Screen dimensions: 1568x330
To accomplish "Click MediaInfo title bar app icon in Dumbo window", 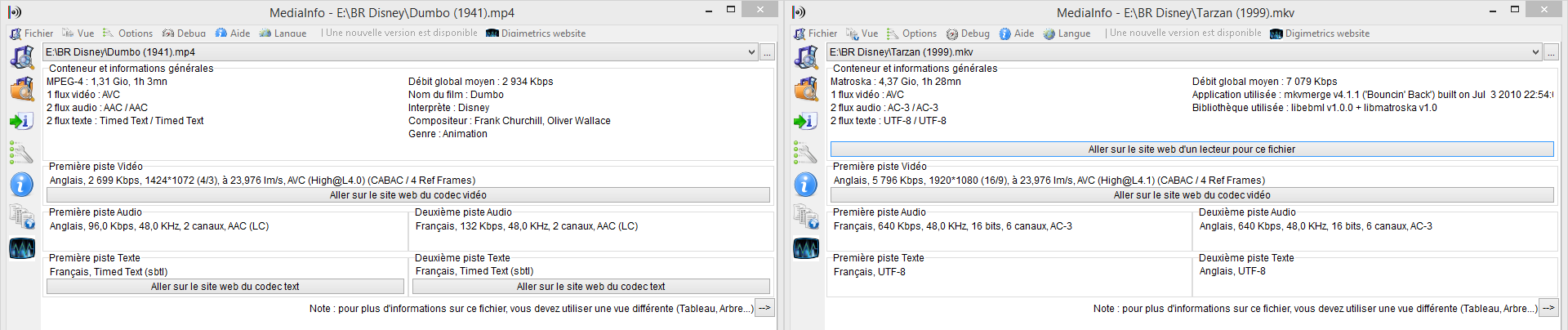I will pyautogui.click(x=15, y=12).
